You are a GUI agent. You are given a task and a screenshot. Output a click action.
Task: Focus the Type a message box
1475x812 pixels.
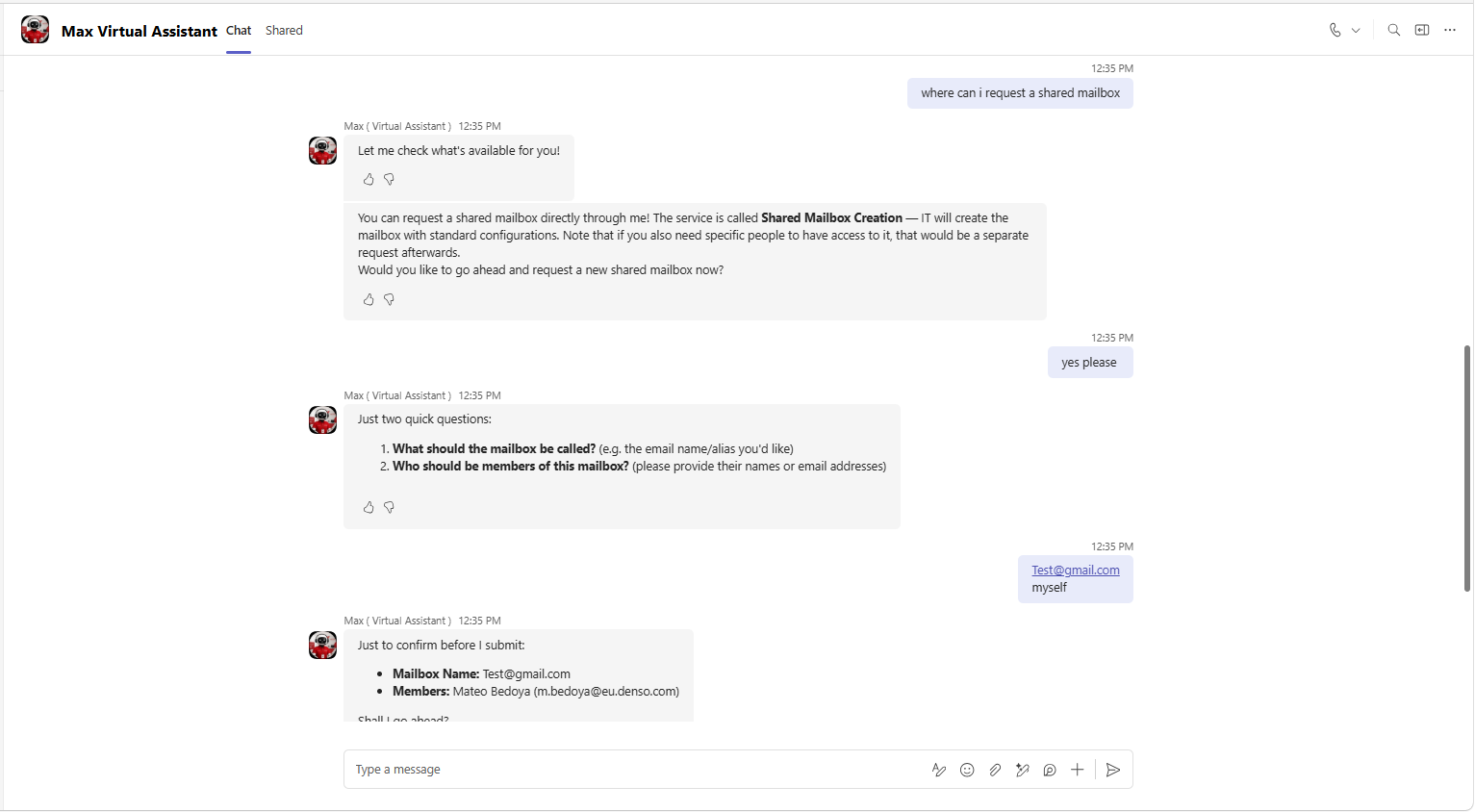pyautogui.click(x=635, y=770)
